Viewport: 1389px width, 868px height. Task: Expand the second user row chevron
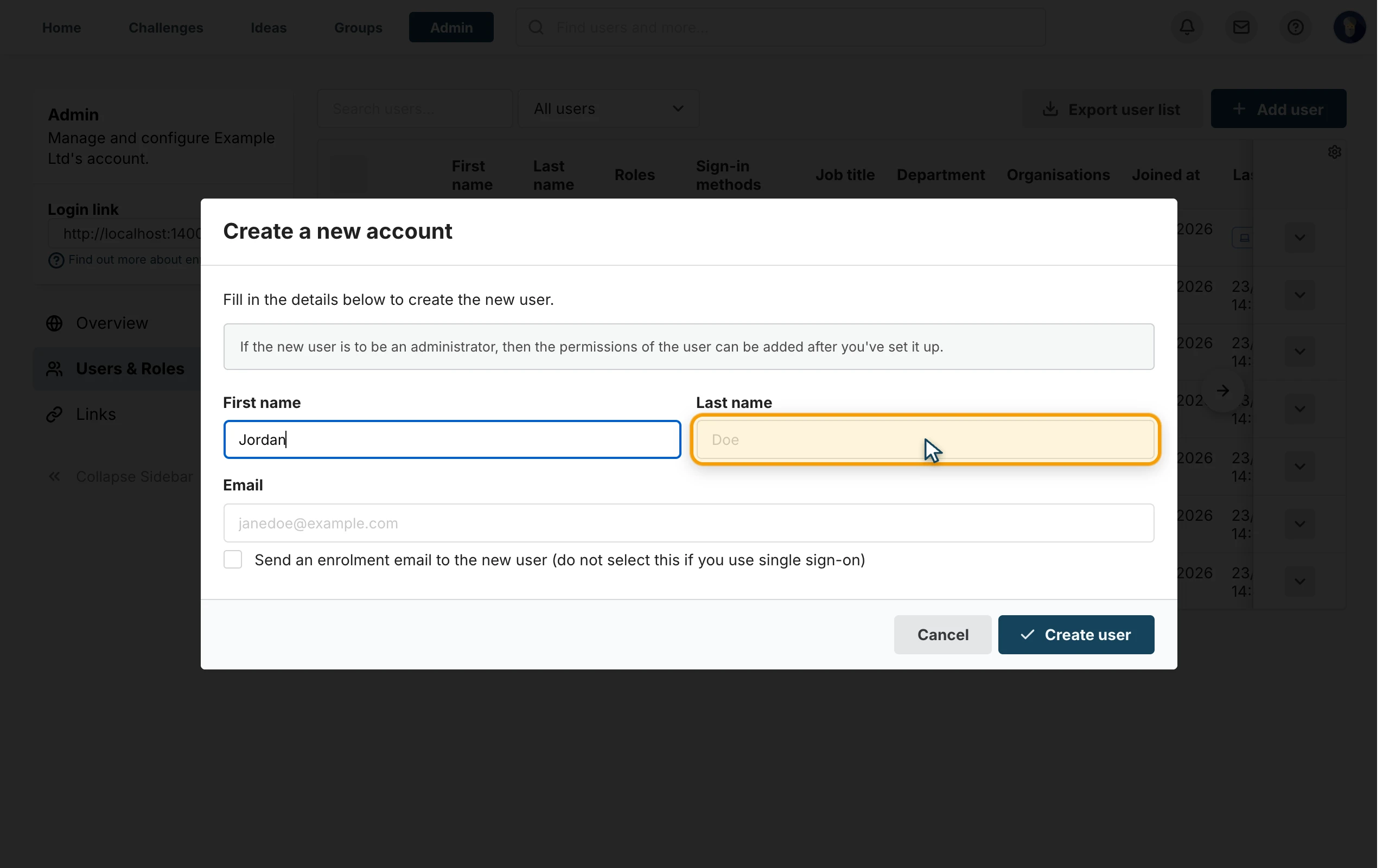click(1299, 295)
